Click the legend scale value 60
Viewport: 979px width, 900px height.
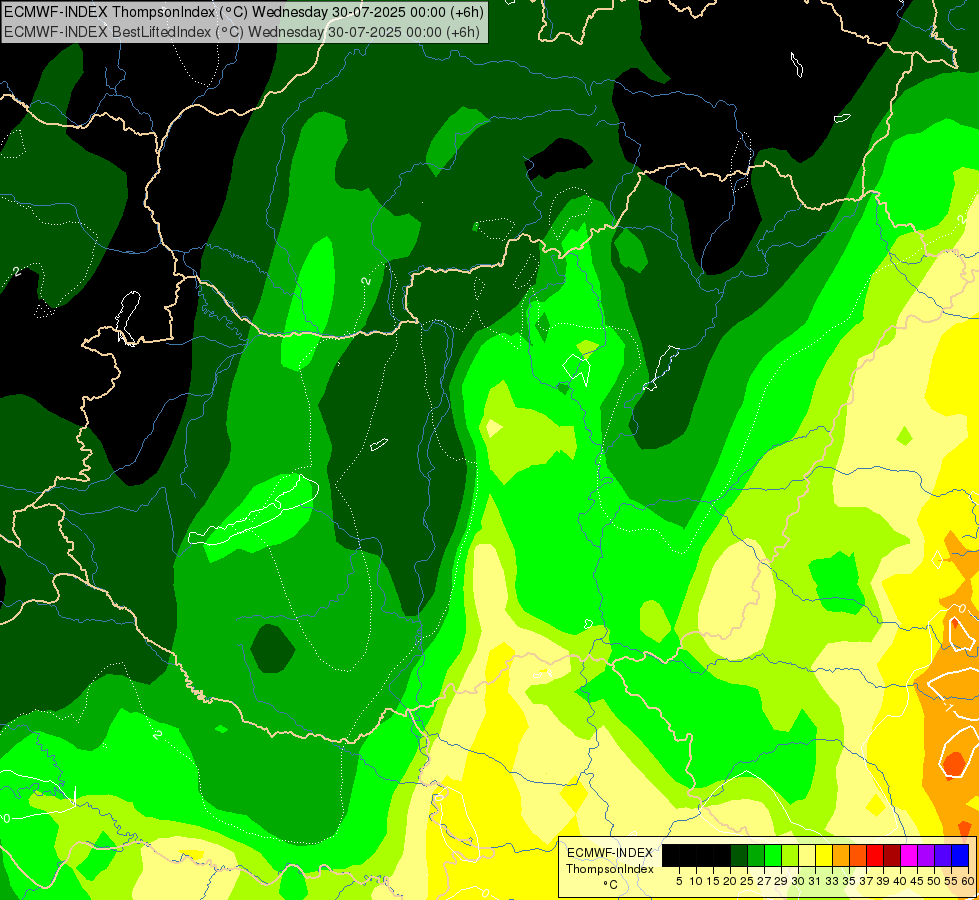tap(968, 881)
